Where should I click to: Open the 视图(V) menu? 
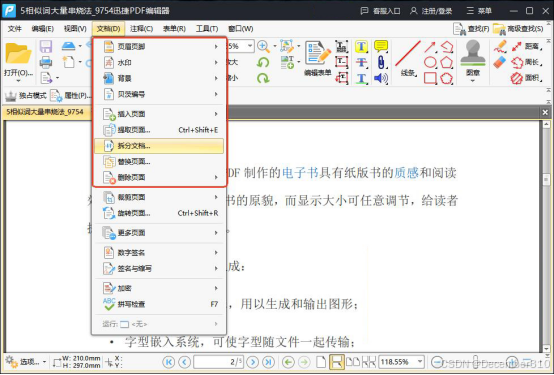coord(75,29)
